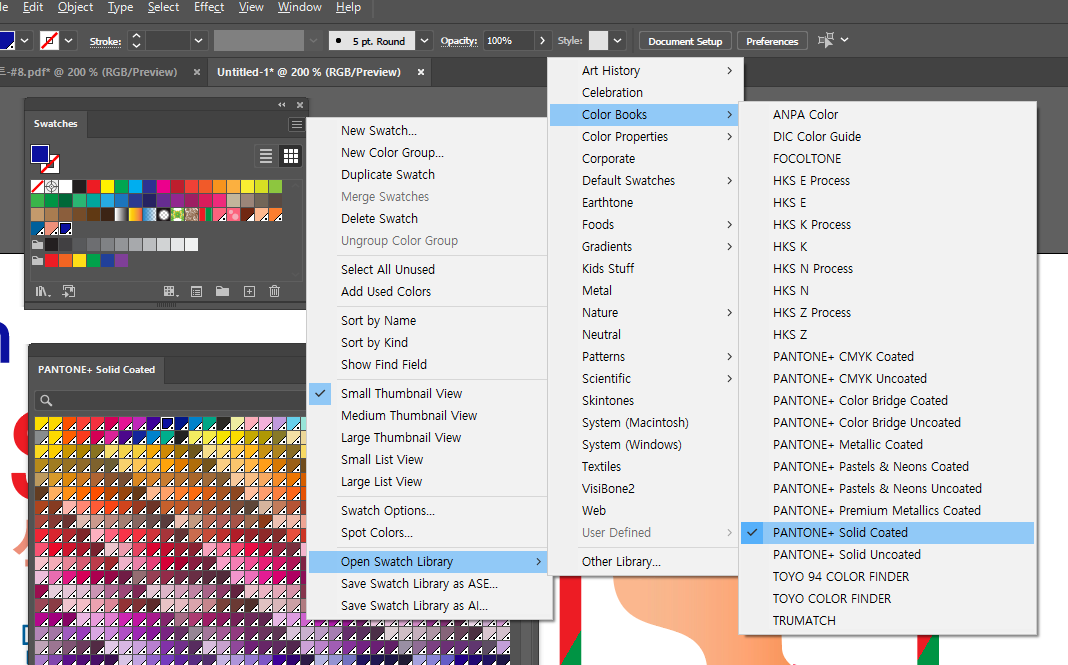
Task: Open brush definition 5 pt. Round dropdown
Action: click(424, 41)
